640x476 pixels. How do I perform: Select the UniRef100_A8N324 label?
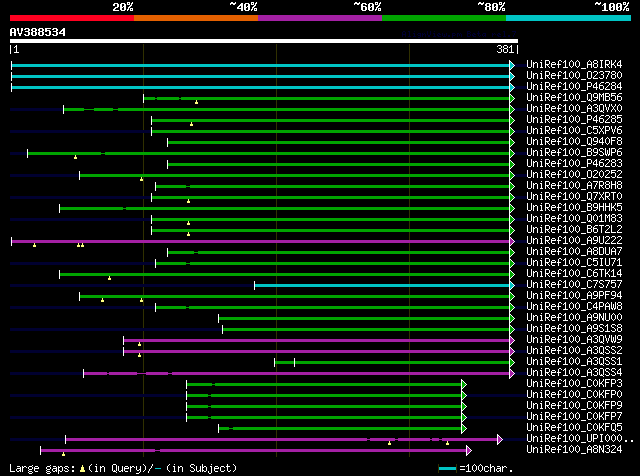pos(574,450)
